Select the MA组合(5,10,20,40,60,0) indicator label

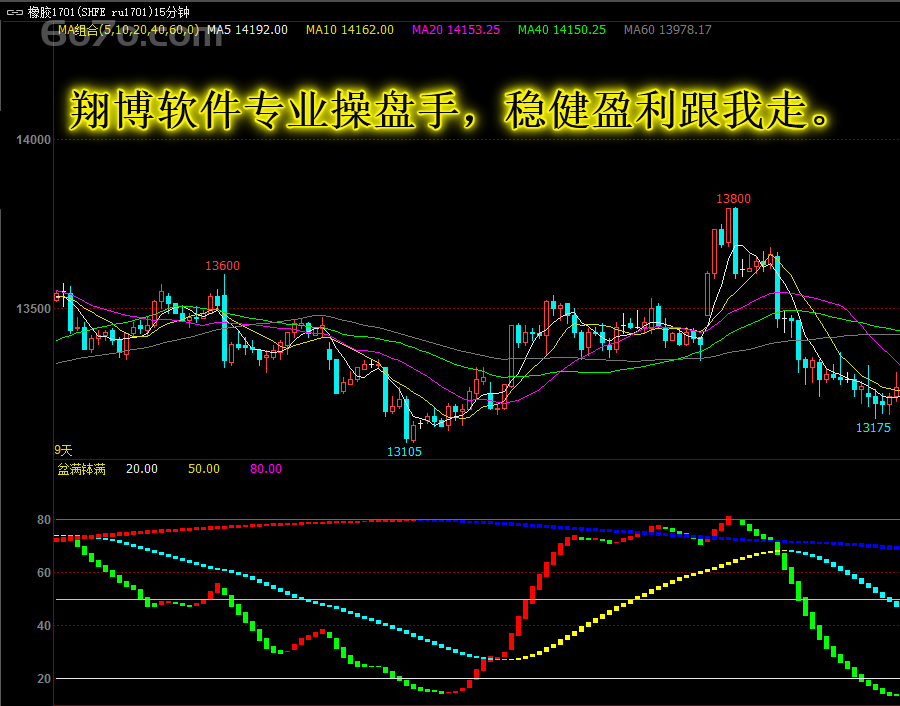pyautogui.click(x=129, y=30)
